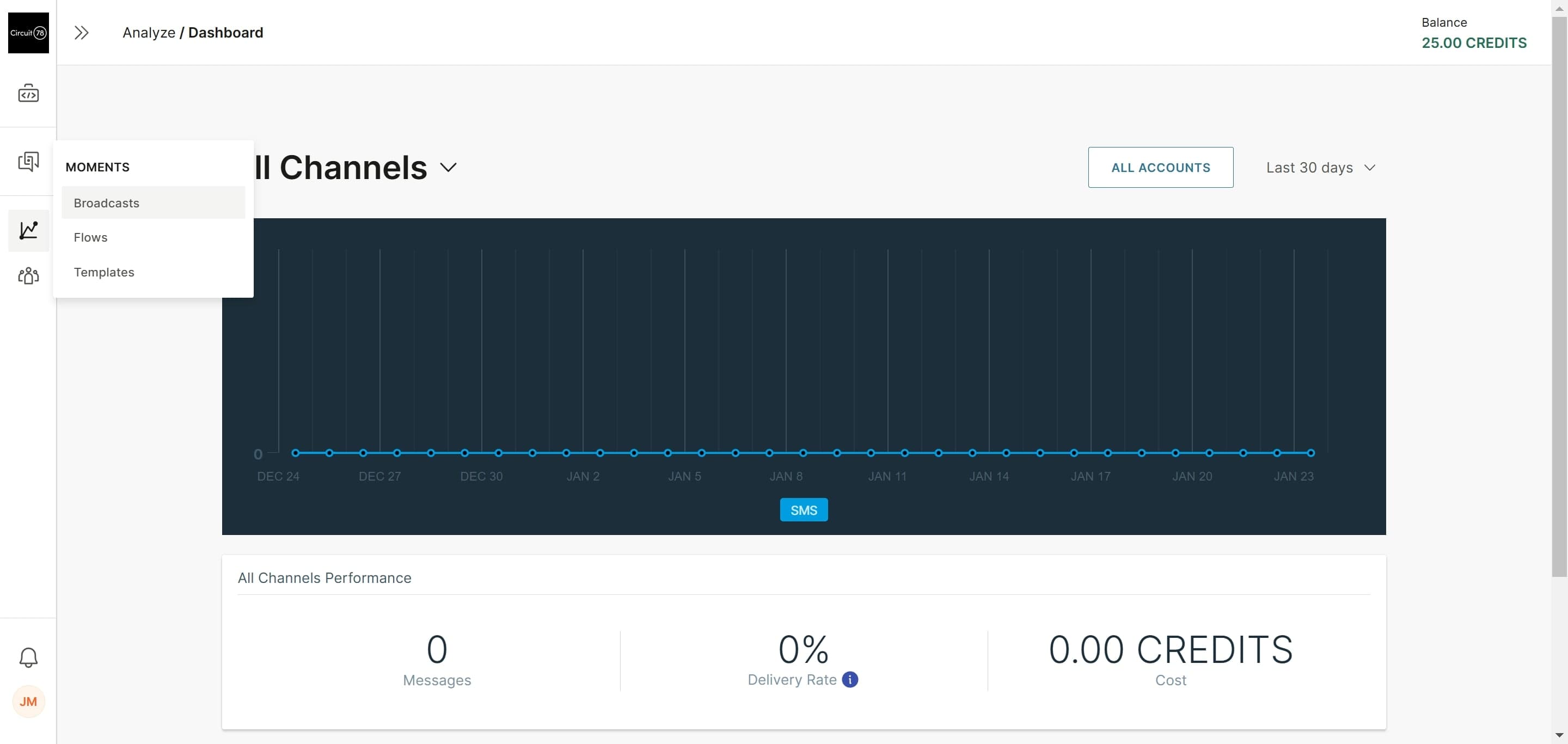1568x744 pixels.
Task: Click the JAN 8 axis label
Action: 786,476
